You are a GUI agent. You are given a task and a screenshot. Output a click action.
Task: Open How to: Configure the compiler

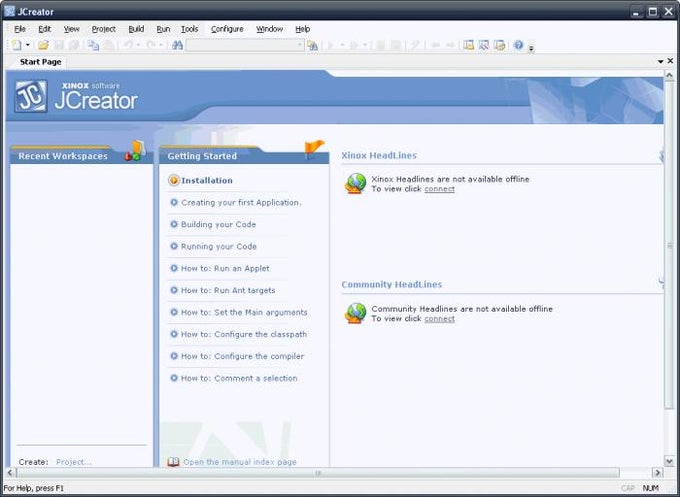point(242,356)
